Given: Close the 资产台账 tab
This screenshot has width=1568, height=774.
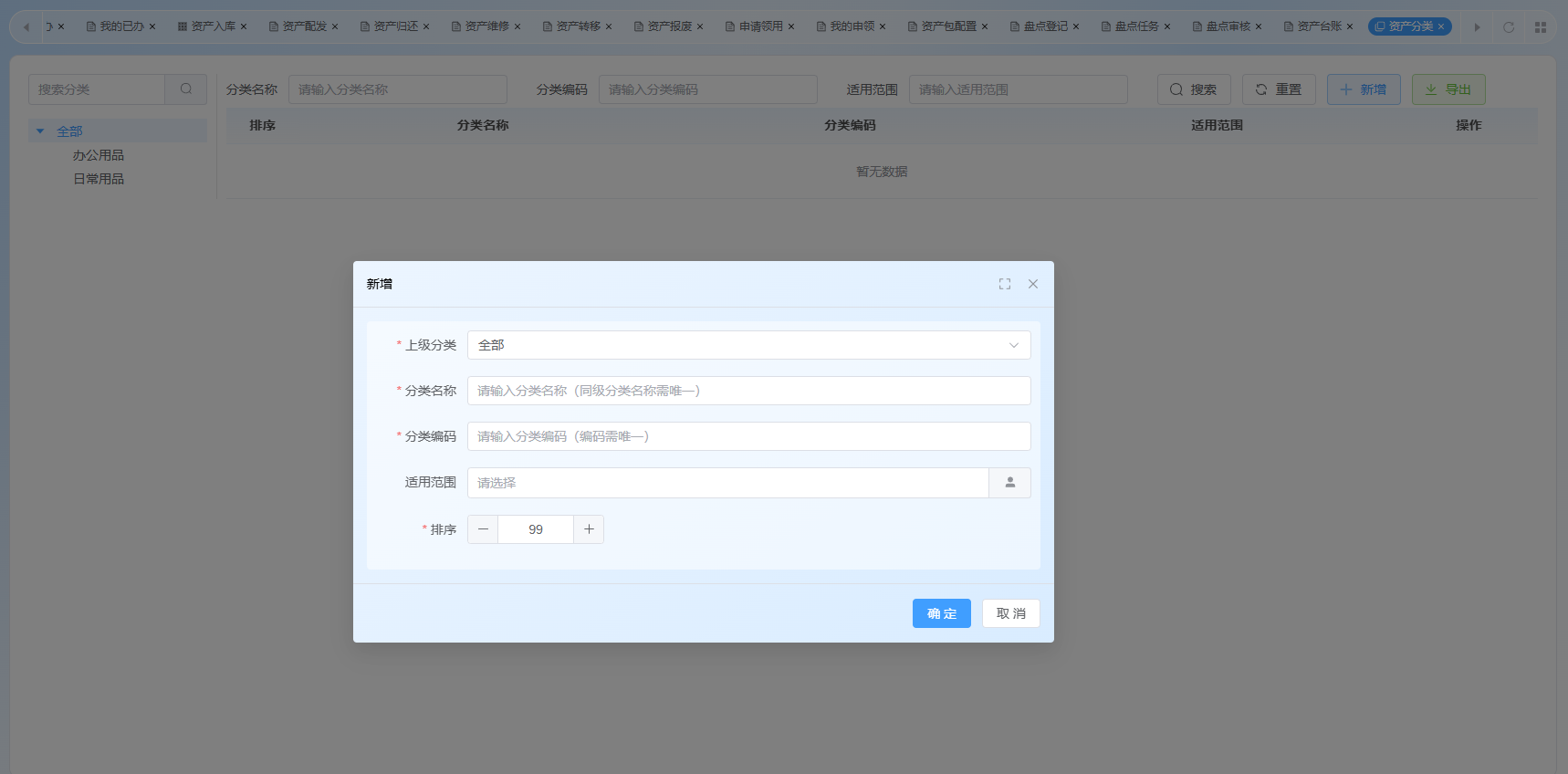Looking at the screenshot, I should point(1350,26).
